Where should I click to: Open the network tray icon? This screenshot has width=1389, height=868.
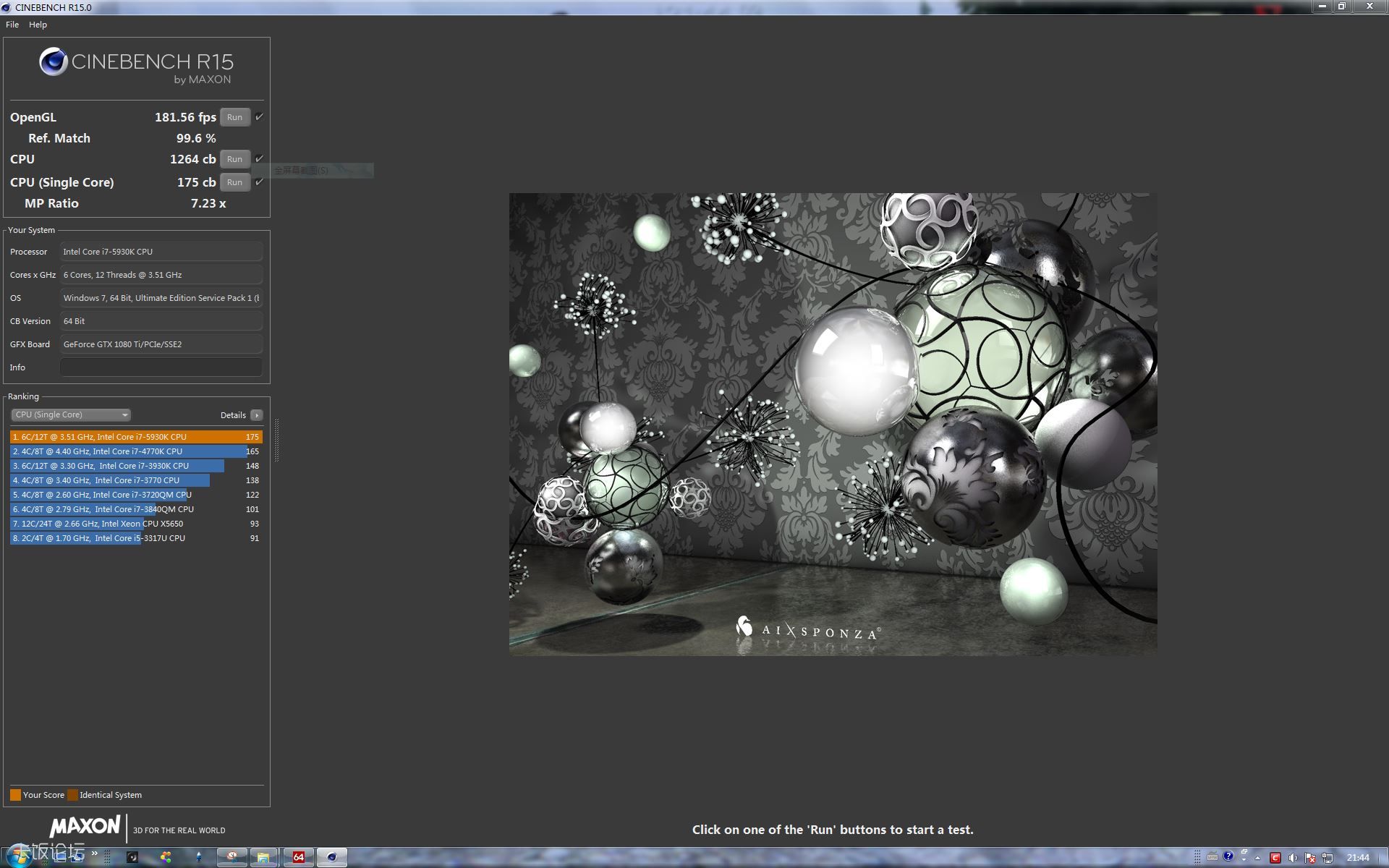(x=1328, y=858)
